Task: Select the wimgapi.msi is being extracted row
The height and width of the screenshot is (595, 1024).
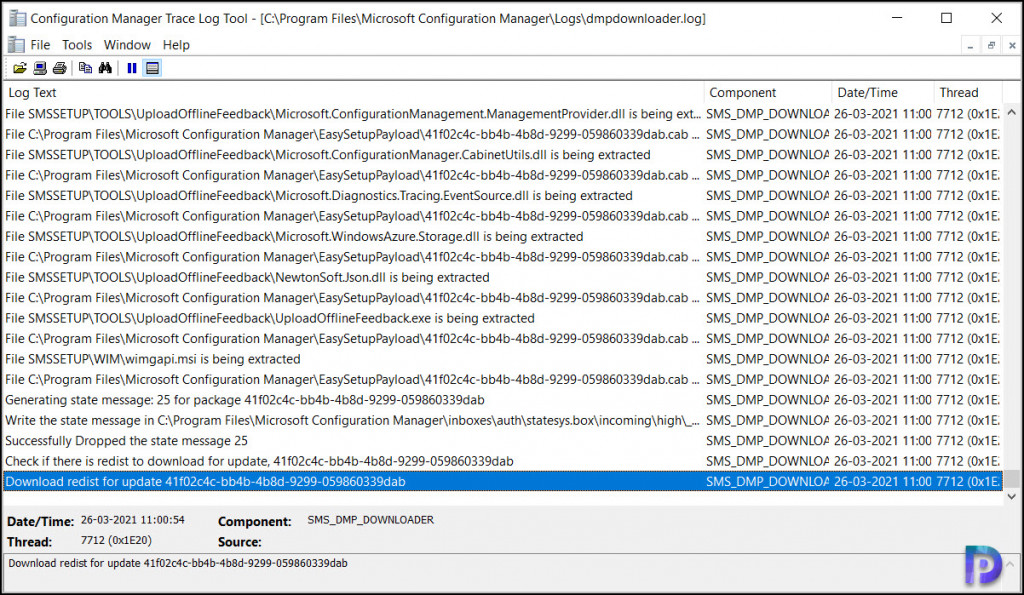Action: click(x=502, y=359)
